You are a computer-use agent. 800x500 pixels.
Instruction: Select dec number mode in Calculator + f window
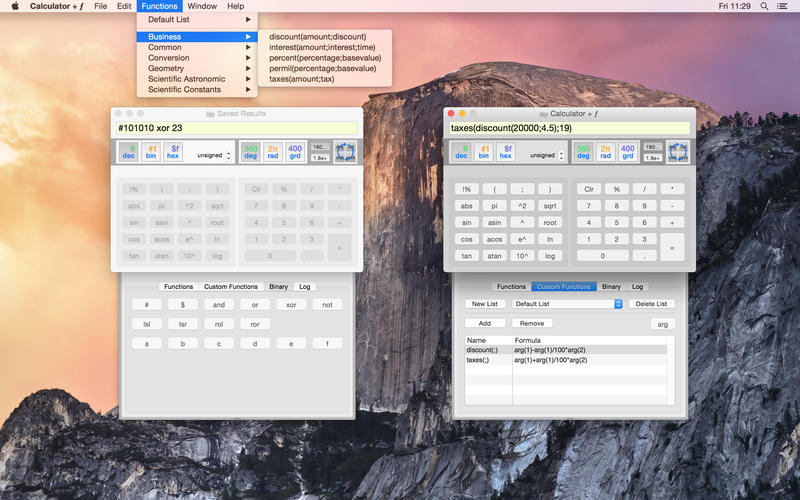(x=461, y=152)
